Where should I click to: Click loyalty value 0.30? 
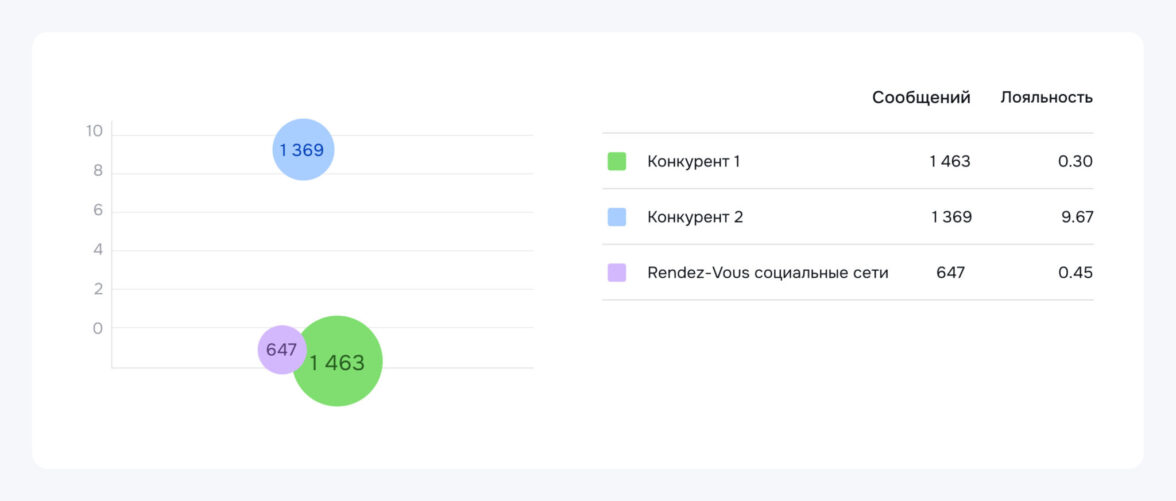[1075, 161]
